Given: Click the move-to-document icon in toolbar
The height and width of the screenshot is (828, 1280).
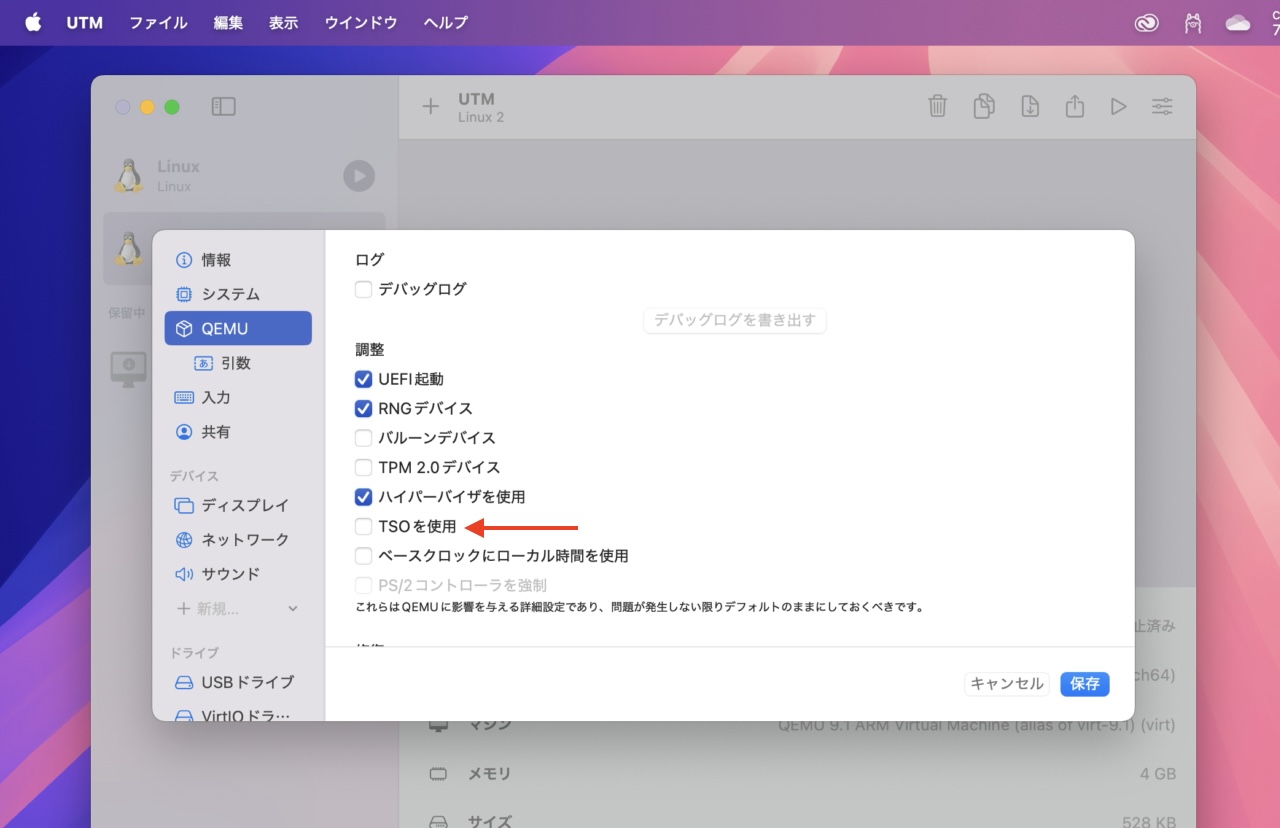Looking at the screenshot, I should tap(1030, 106).
